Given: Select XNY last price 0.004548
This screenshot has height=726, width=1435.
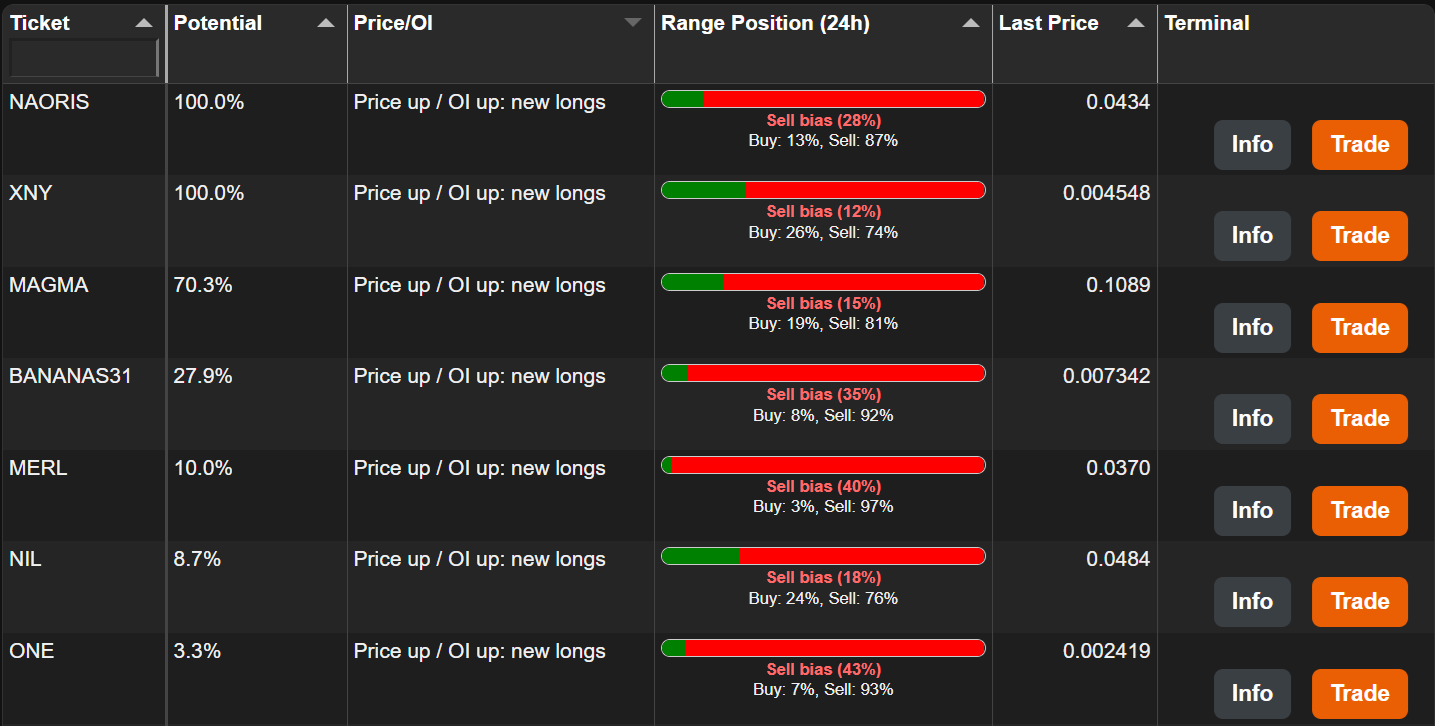Looking at the screenshot, I should [x=1106, y=193].
